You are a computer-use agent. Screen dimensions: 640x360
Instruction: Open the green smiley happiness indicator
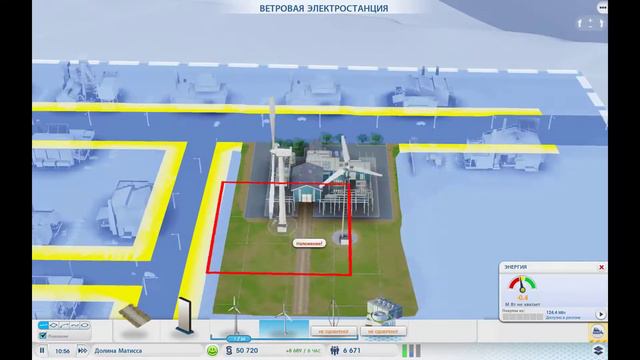click(212, 350)
